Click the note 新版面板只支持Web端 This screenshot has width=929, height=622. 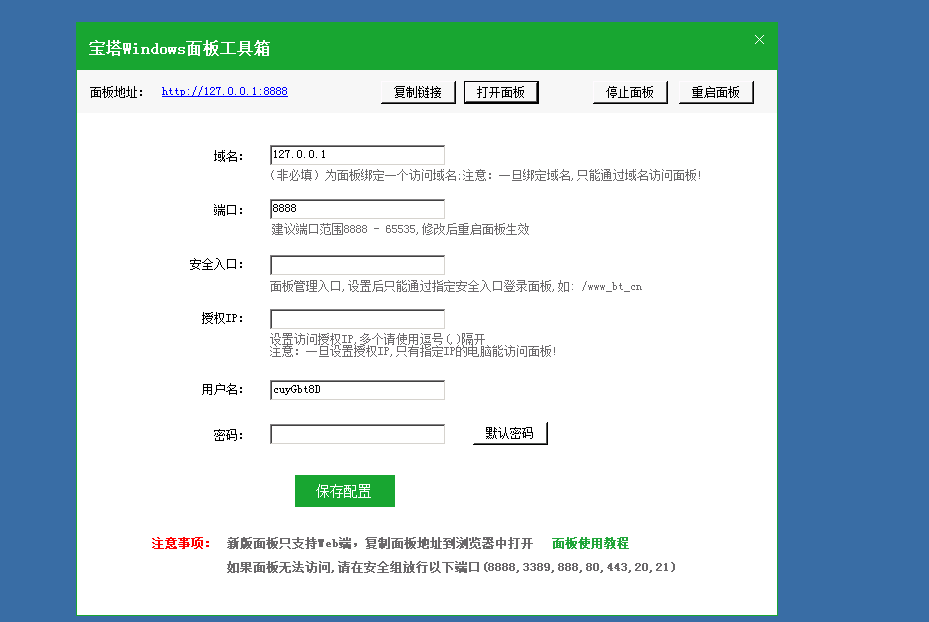380,543
